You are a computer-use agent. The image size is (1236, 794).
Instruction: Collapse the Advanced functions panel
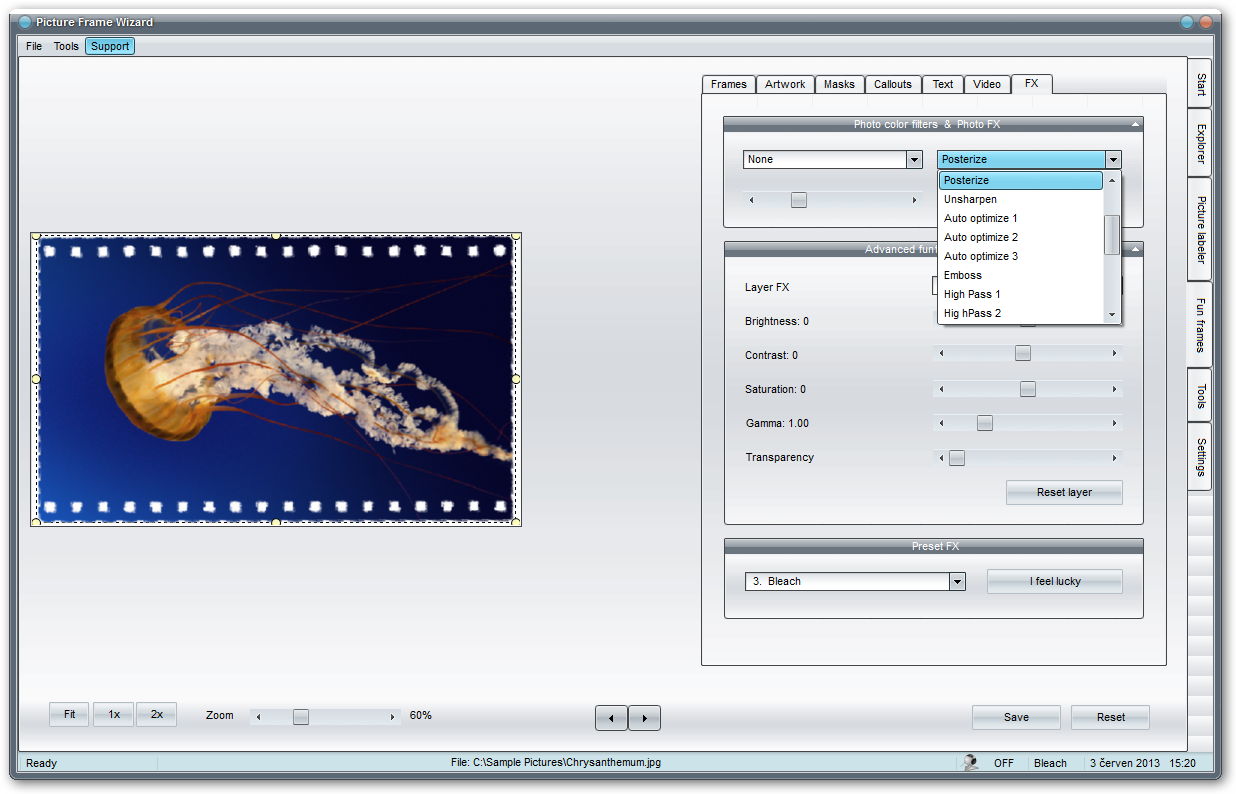coord(1135,249)
